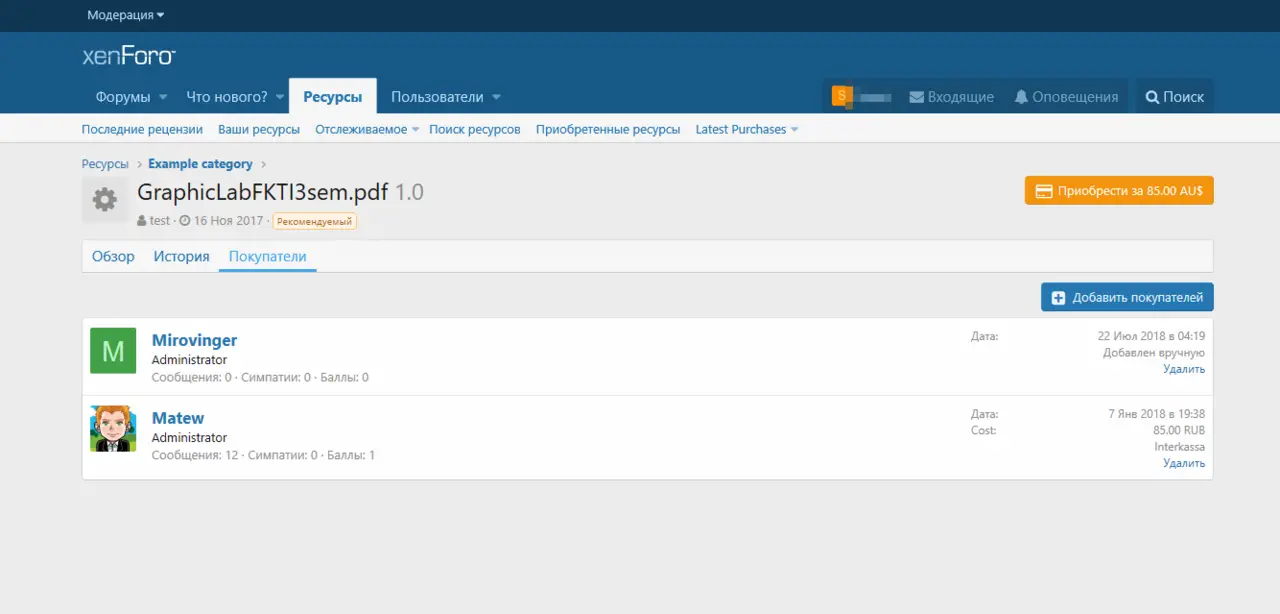Click Приобрести за 85.00 AU$ button

(x=1118, y=191)
